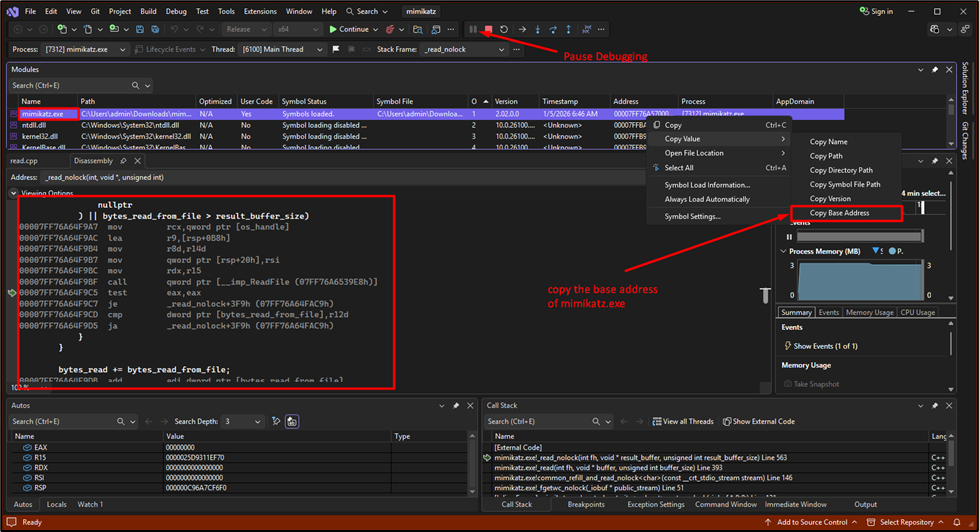The height and width of the screenshot is (532, 979).
Task: Open the Modules window options dropdown
Action: point(920,69)
